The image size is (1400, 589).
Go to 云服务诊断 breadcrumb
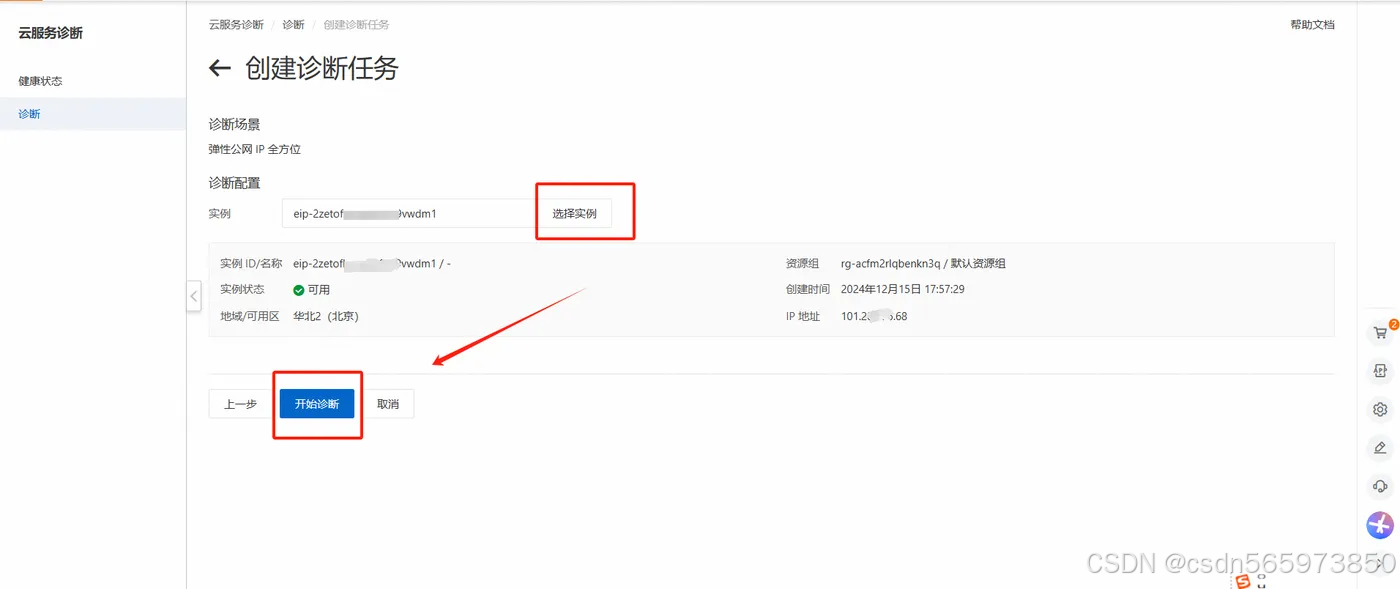236,24
